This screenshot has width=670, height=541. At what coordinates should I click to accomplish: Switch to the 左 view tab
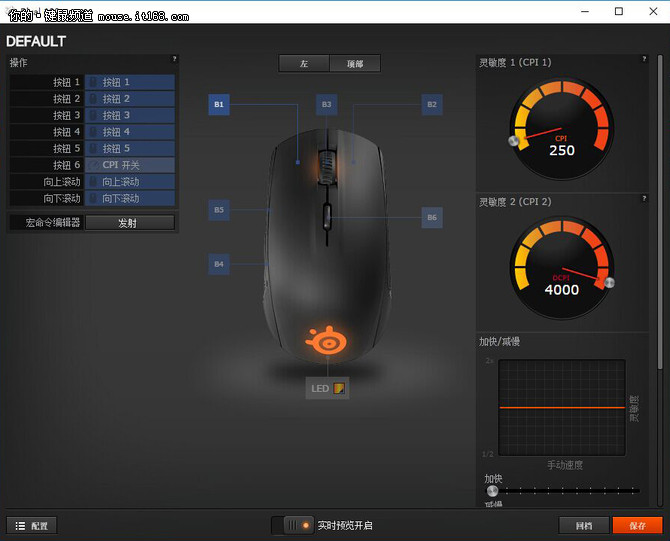coord(304,64)
